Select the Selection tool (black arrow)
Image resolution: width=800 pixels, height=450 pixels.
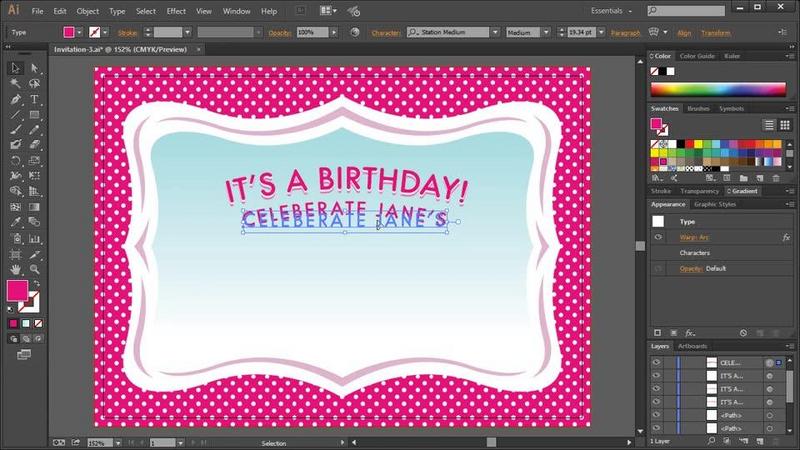(15, 68)
